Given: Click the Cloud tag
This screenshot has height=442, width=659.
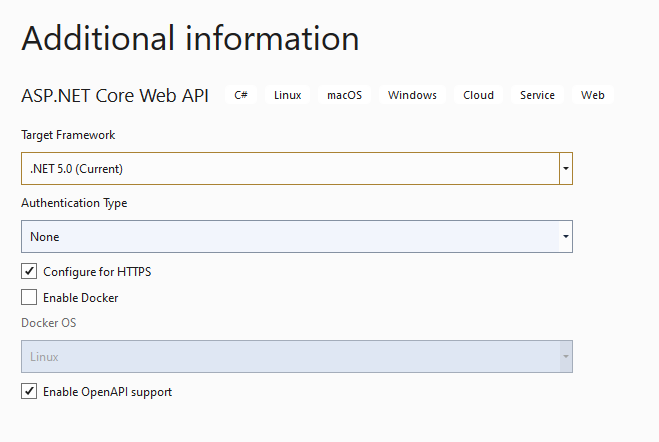Looking at the screenshot, I should point(478,95).
